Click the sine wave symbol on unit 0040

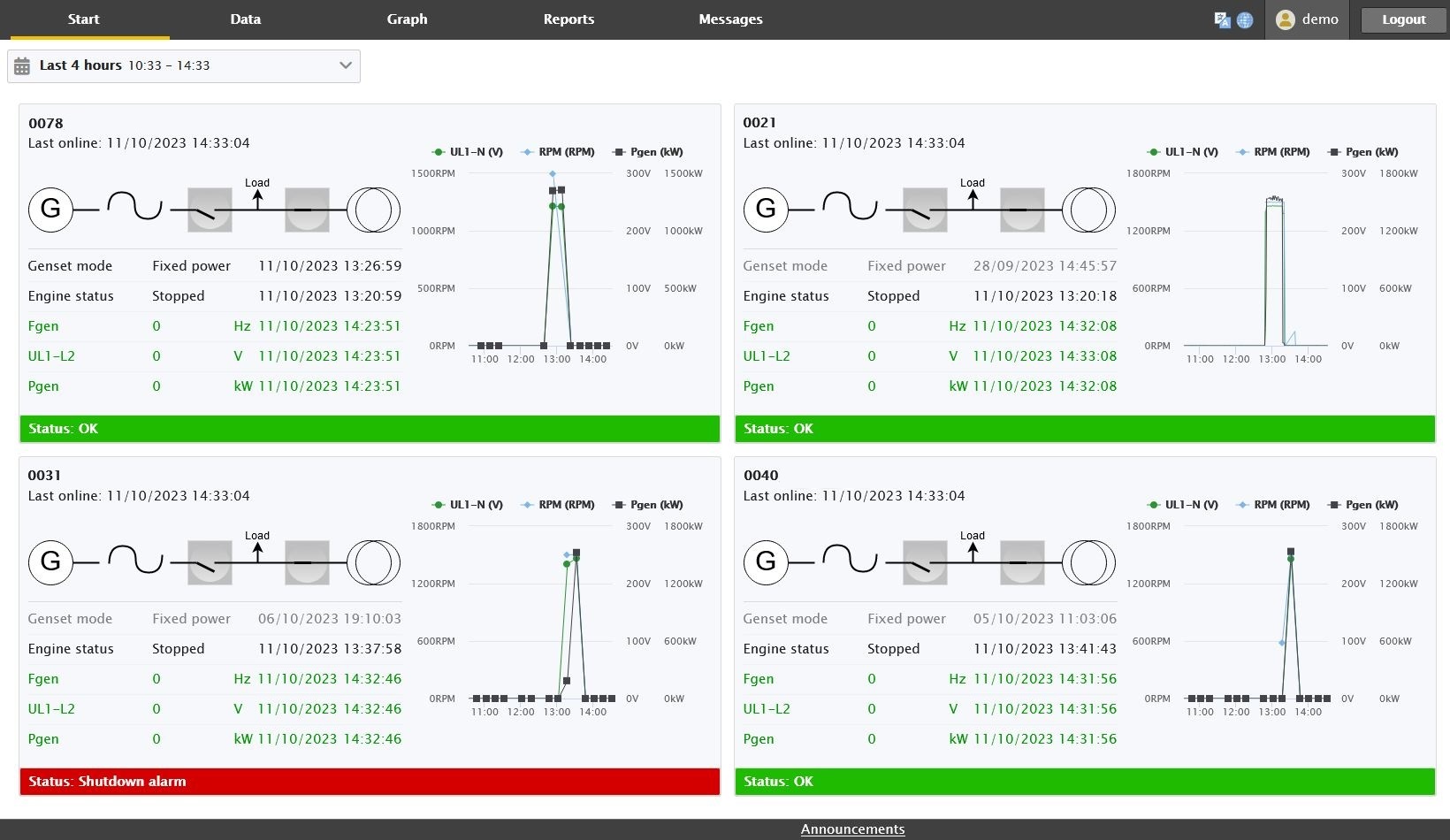(x=850, y=560)
